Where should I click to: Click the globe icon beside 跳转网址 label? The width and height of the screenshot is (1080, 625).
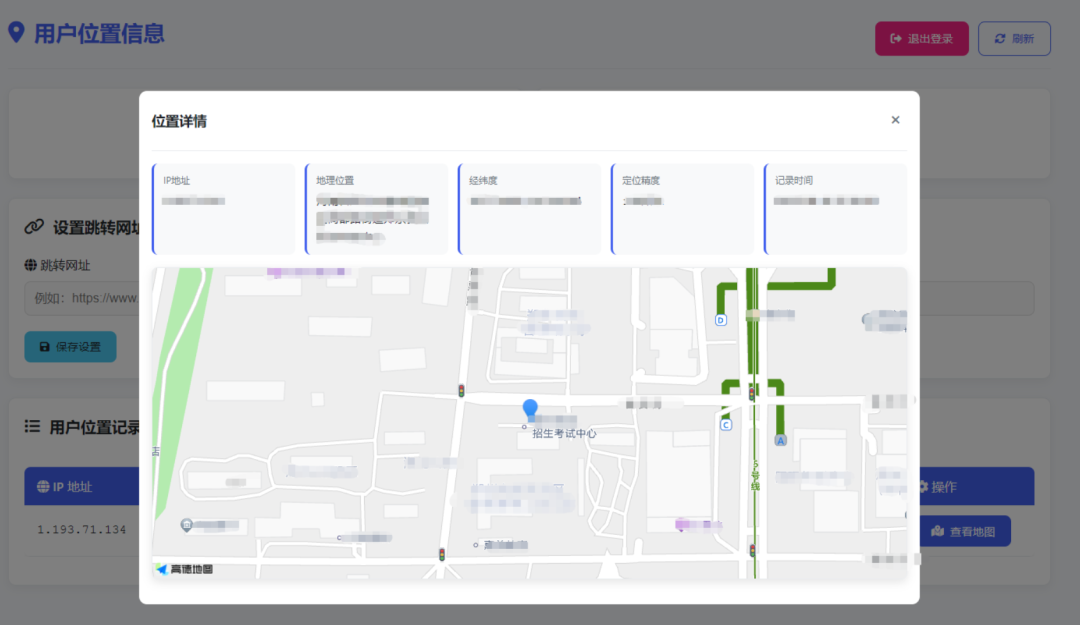[30, 266]
